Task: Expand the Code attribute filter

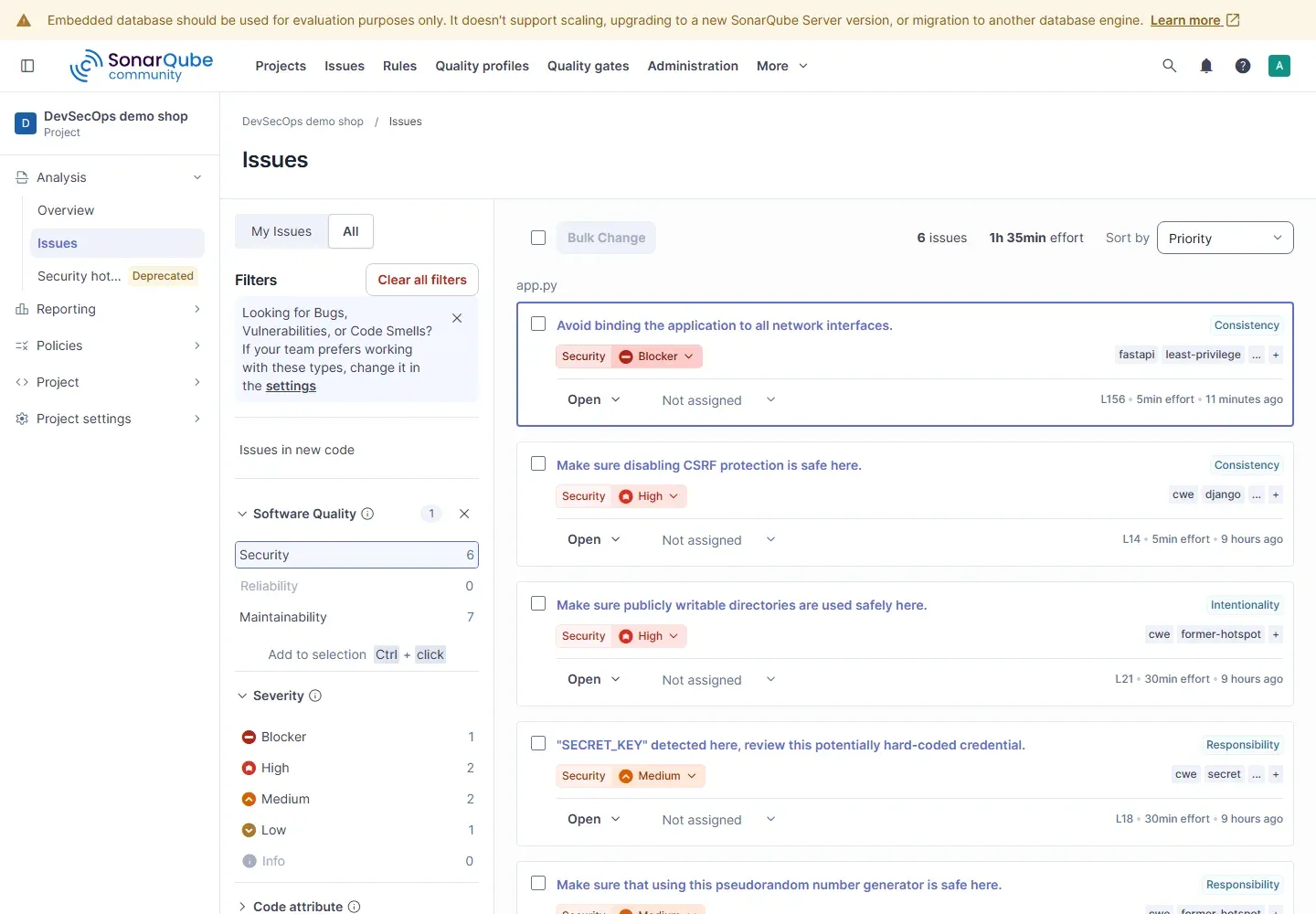Action: [x=299, y=907]
